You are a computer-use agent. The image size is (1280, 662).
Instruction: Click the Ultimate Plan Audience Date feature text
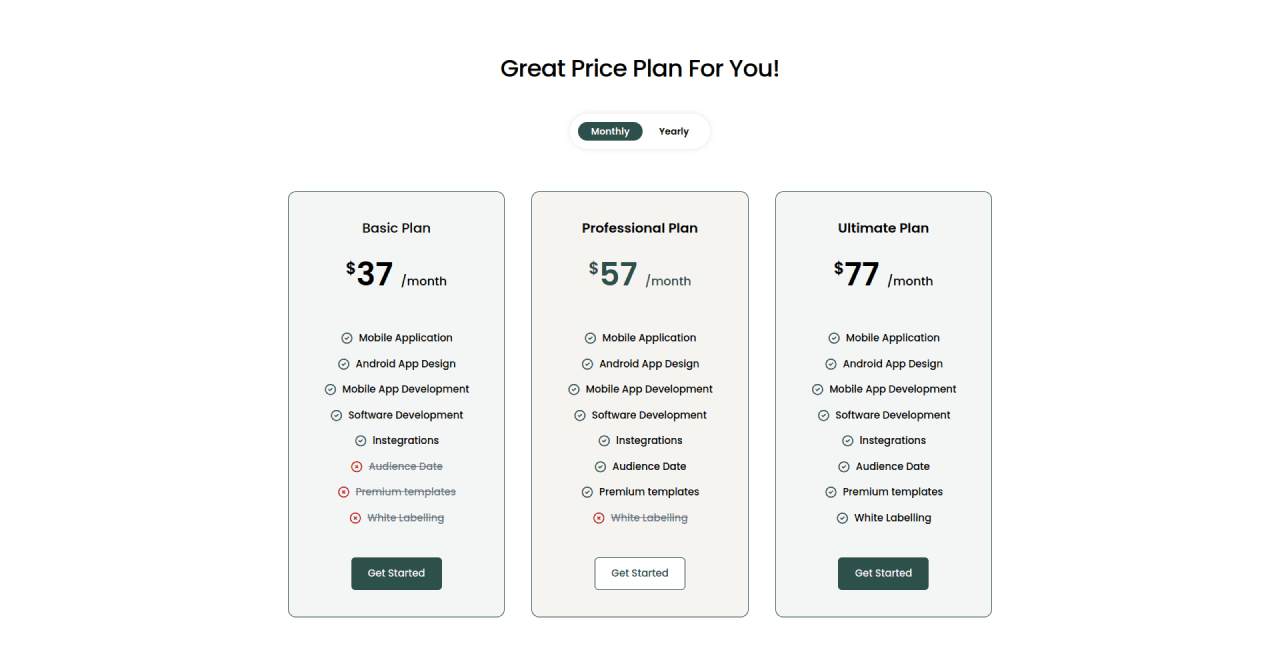[x=893, y=467]
